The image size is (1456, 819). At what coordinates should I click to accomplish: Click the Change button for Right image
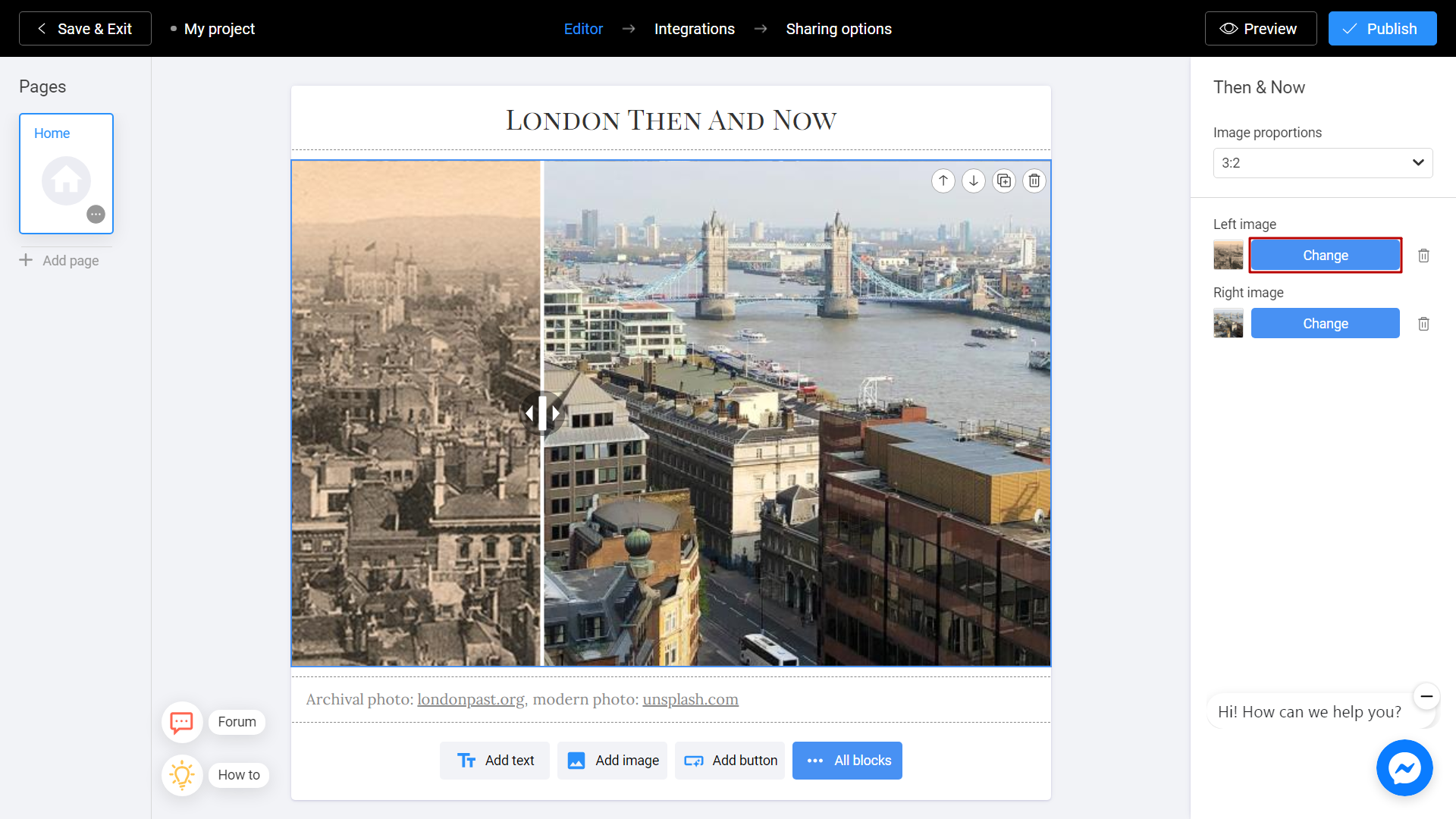tap(1325, 323)
